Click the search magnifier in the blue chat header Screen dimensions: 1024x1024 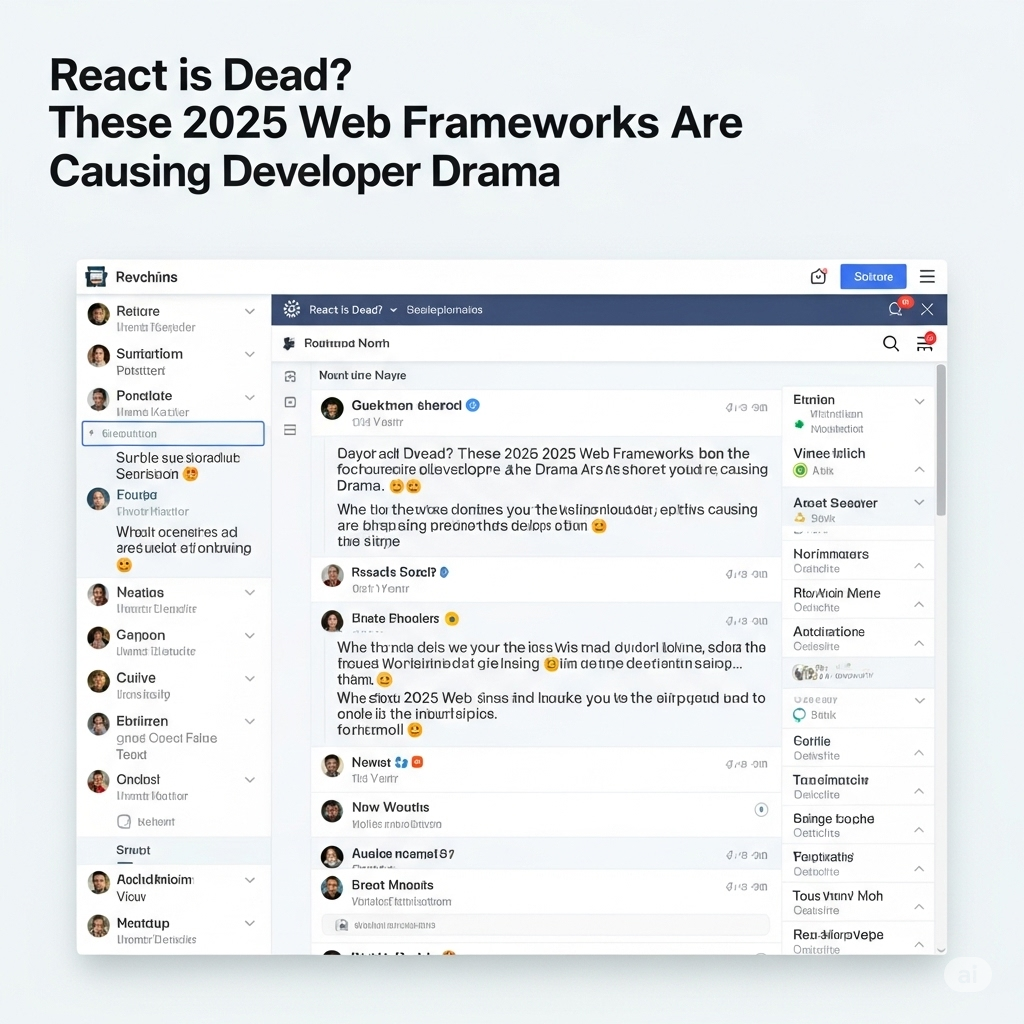point(896,309)
